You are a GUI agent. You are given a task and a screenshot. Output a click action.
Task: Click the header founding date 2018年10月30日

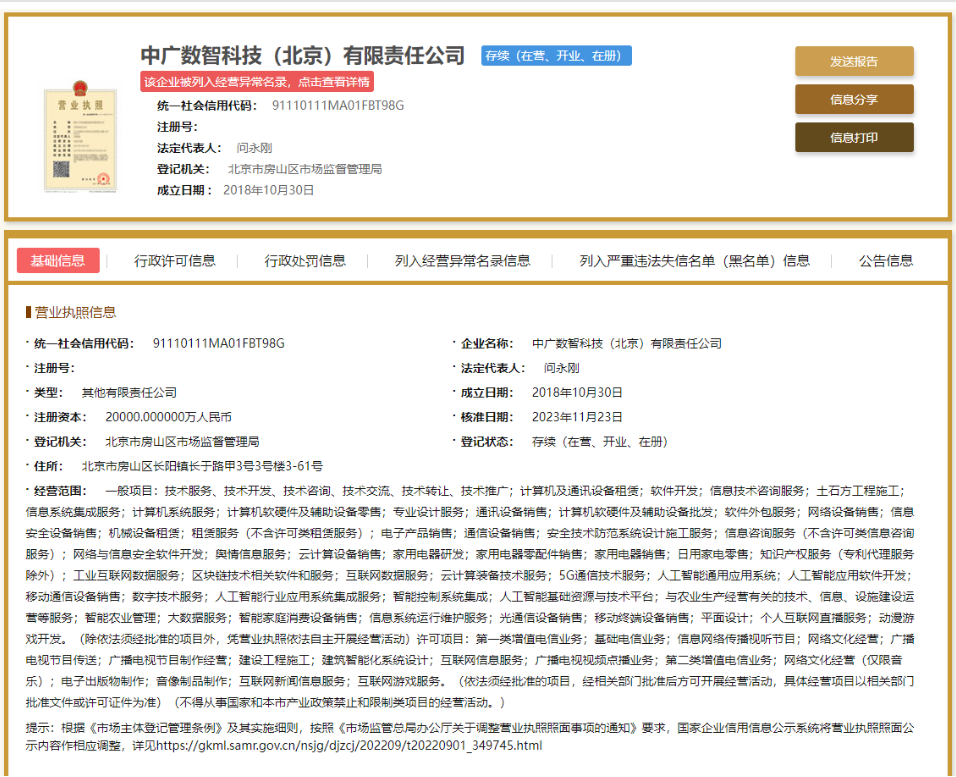click(268, 190)
